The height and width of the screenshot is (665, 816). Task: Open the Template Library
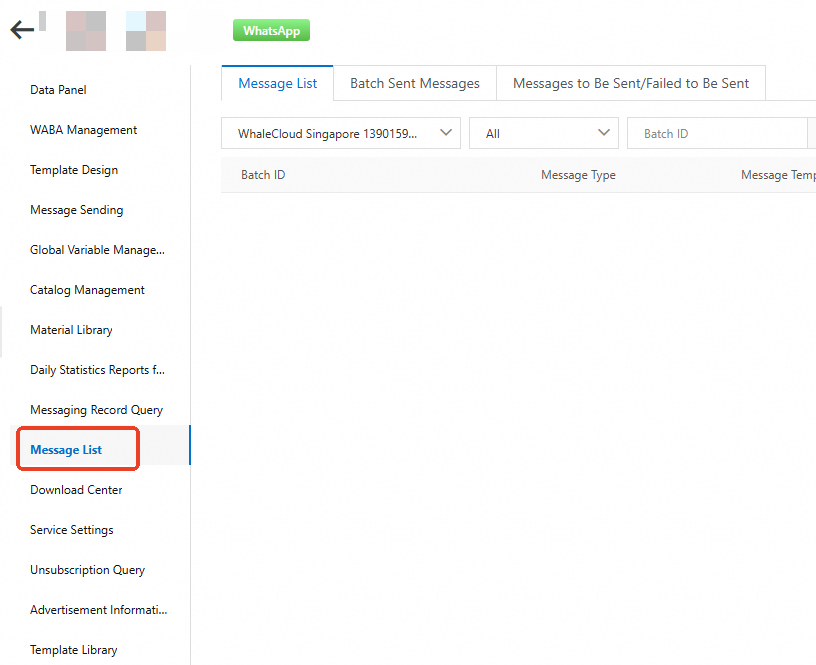73,650
